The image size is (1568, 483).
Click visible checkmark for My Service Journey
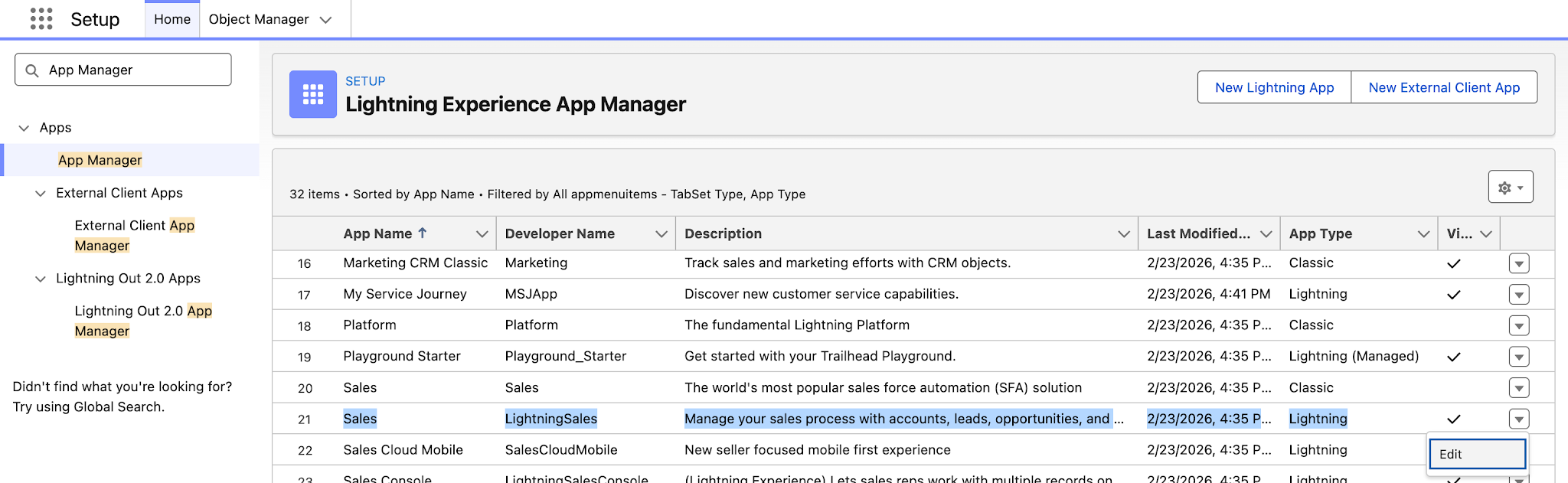pyautogui.click(x=1453, y=295)
